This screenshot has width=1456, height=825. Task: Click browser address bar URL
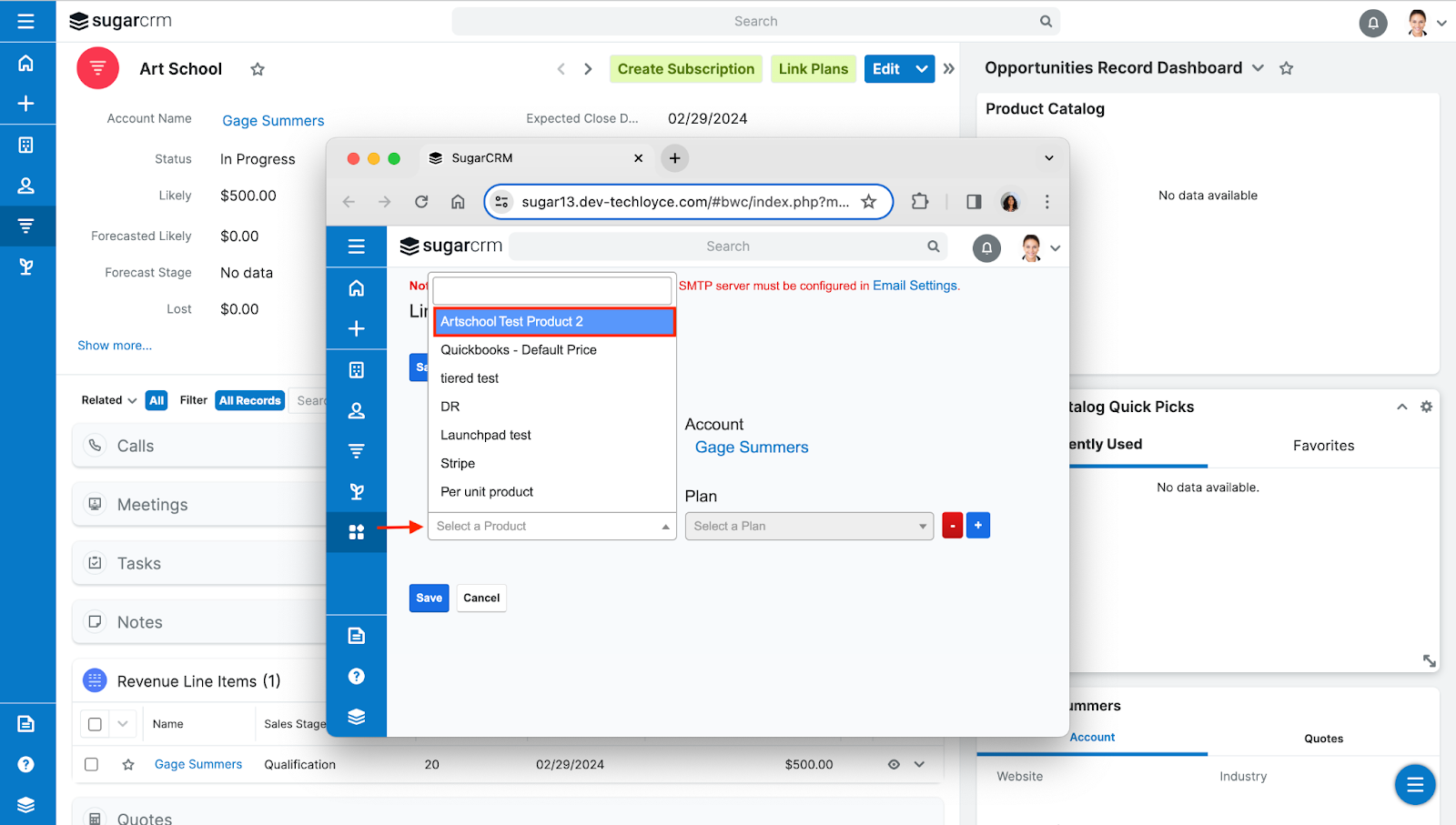coord(685,202)
